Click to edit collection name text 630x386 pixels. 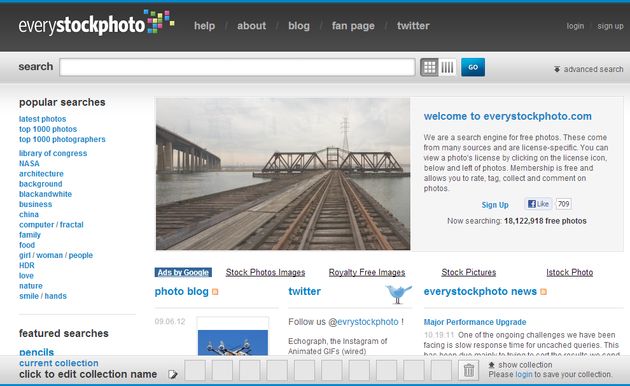pyautogui.click(x=88, y=374)
